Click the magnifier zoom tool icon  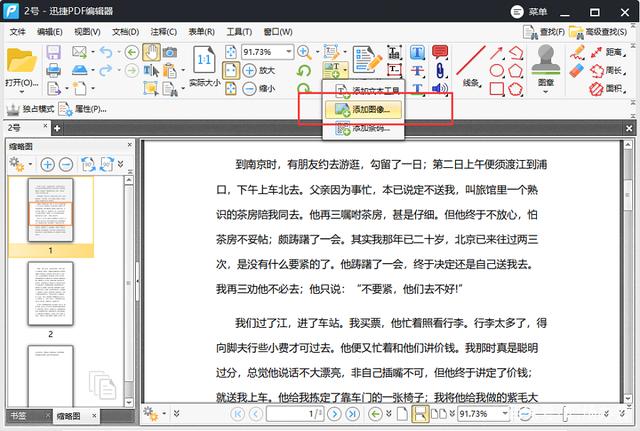click(x=304, y=52)
